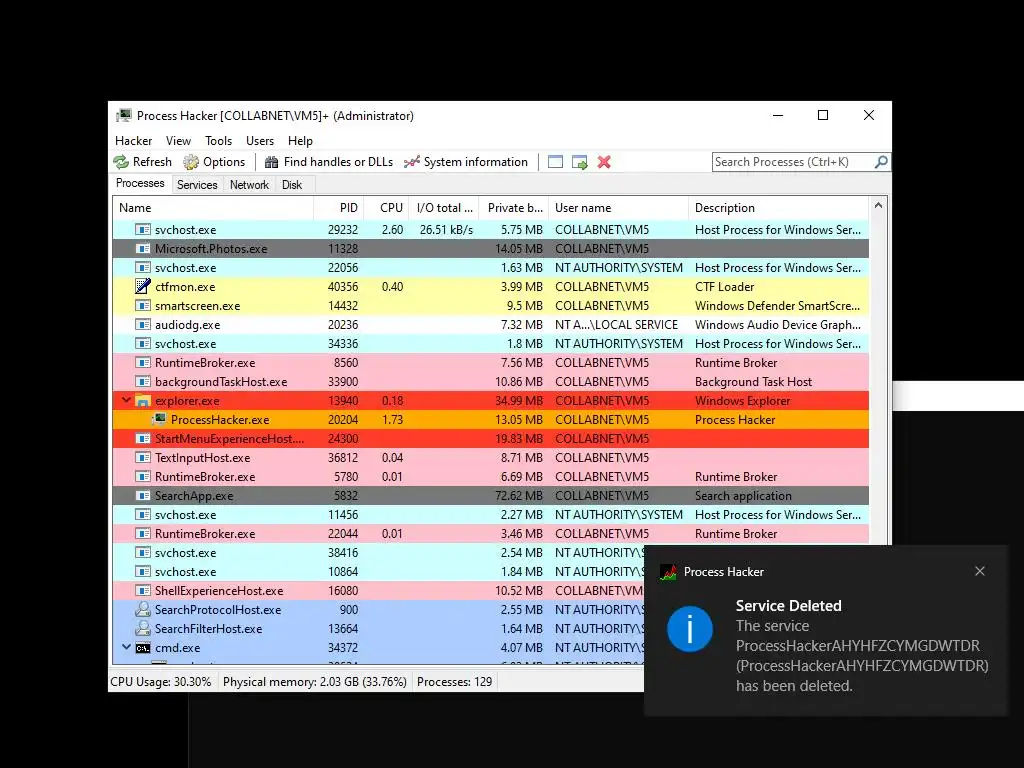The width and height of the screenshot is (1024, 768).
Task: Sort by User name column header
Action: [x=618, y=208]
